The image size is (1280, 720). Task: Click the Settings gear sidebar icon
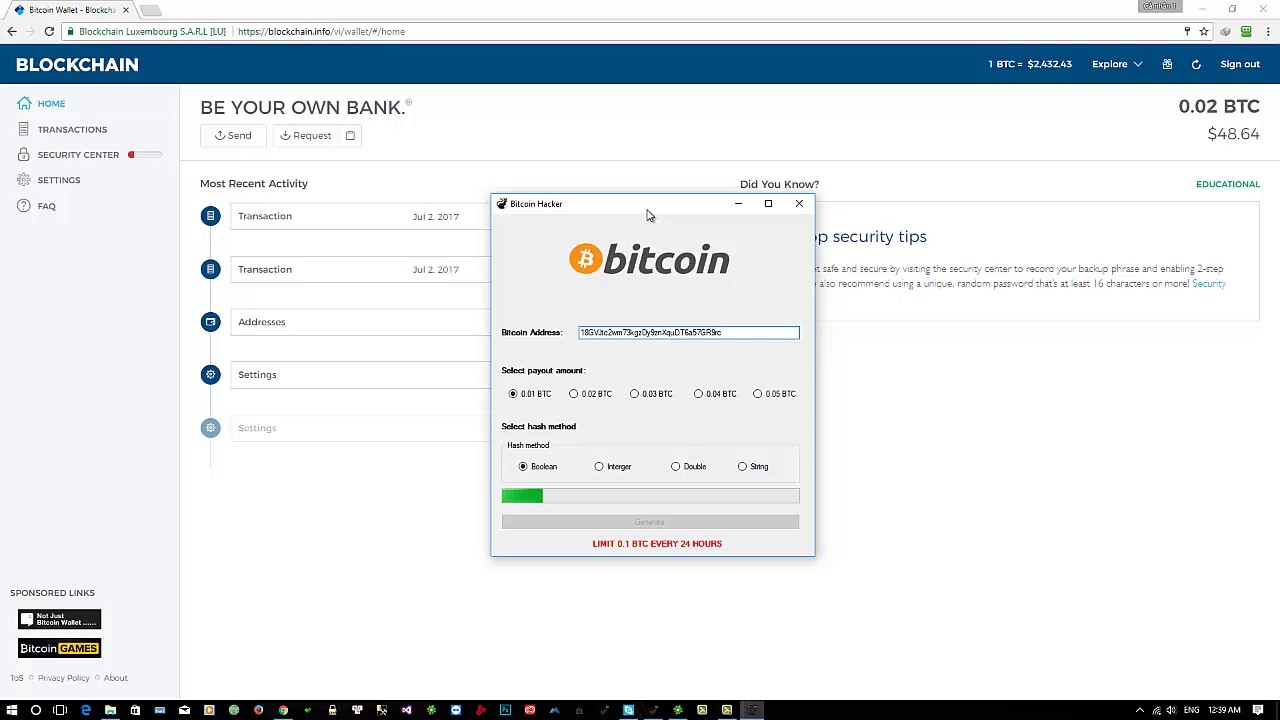pos(24,180)
